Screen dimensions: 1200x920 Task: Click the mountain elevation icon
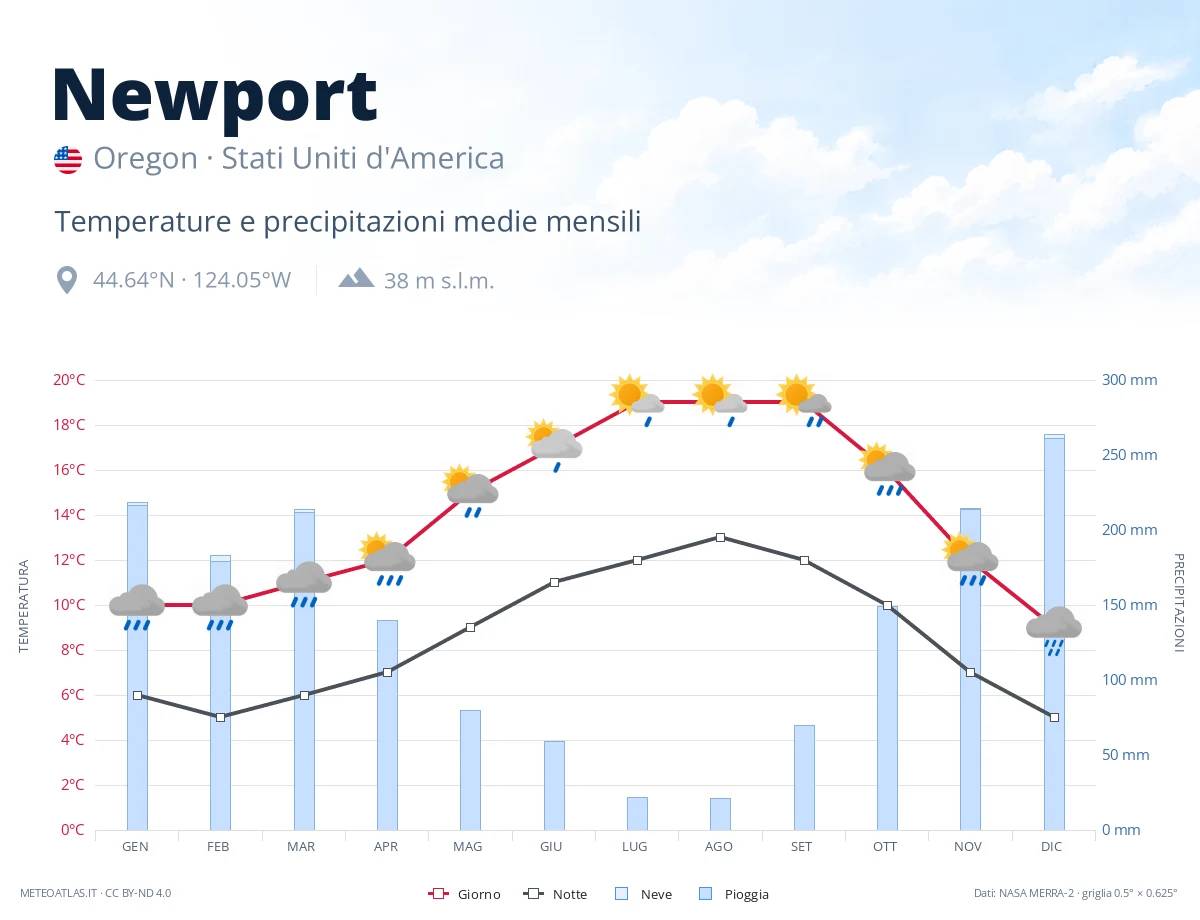tap(356, 278)
